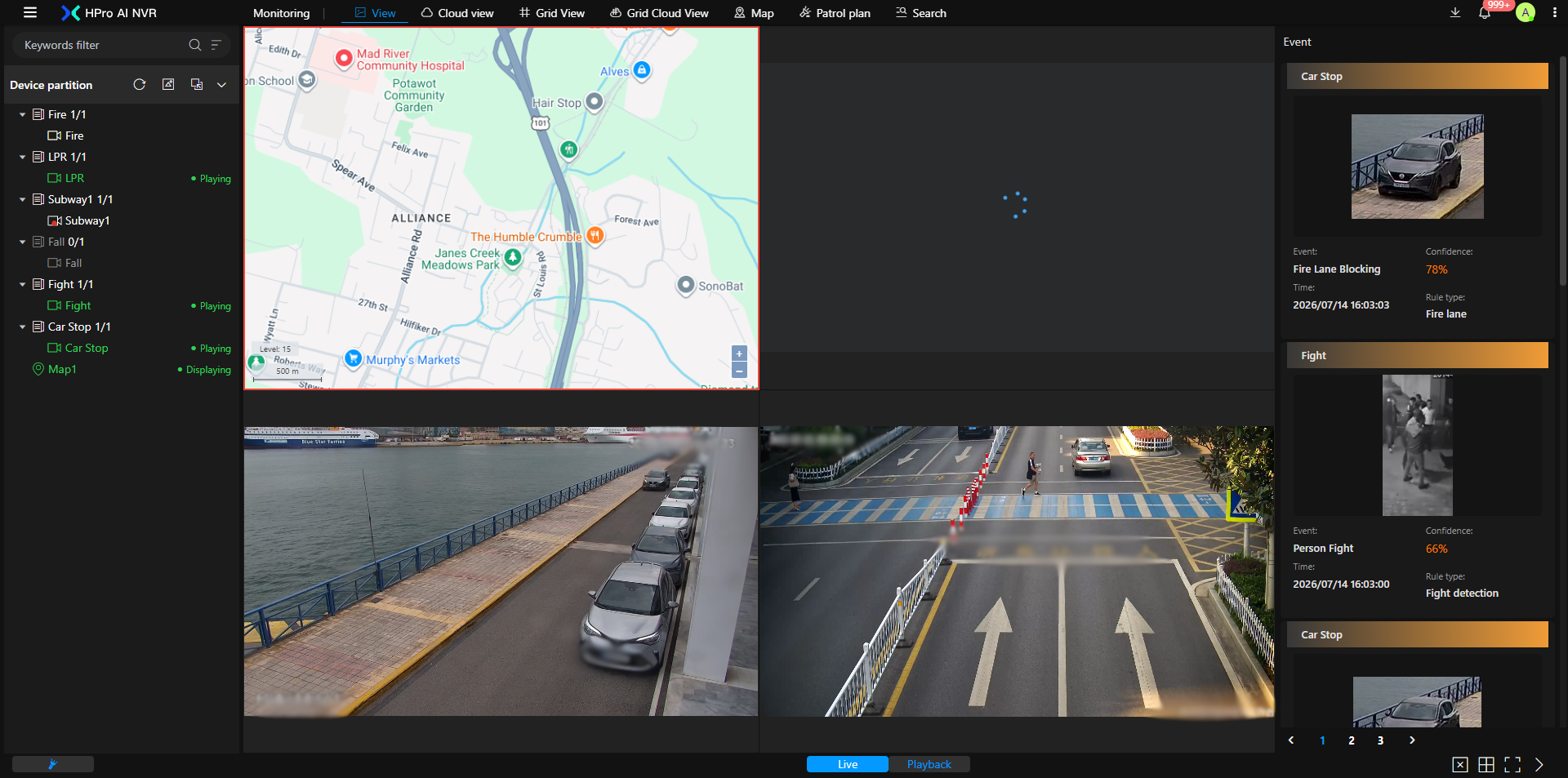Focus the Keywords filter input
Image resolution: width=1568 pixels, height=778 pixels.
coord(102,45)
